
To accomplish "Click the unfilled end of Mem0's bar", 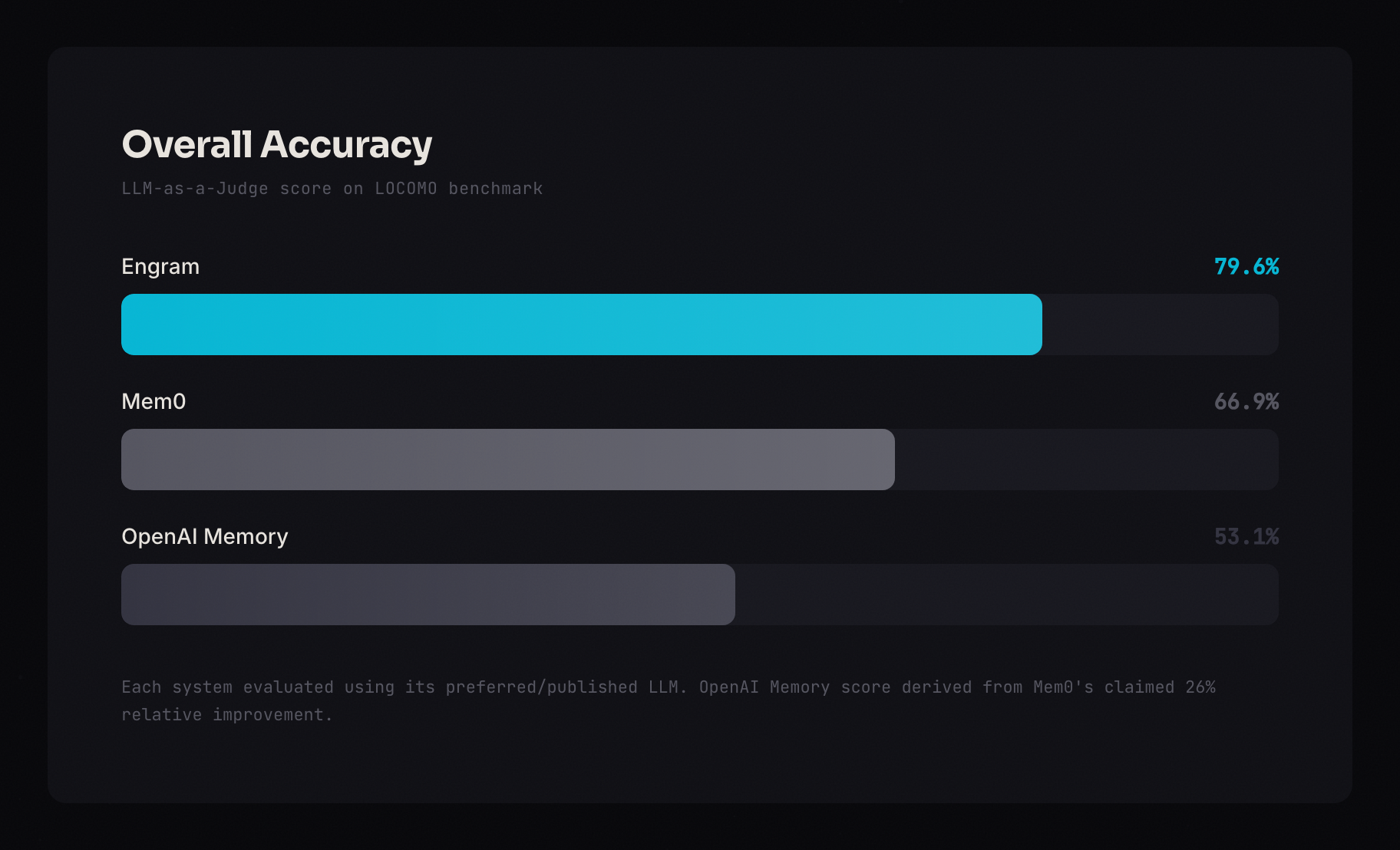I will pyautogui.click(x=1085, y=460).
